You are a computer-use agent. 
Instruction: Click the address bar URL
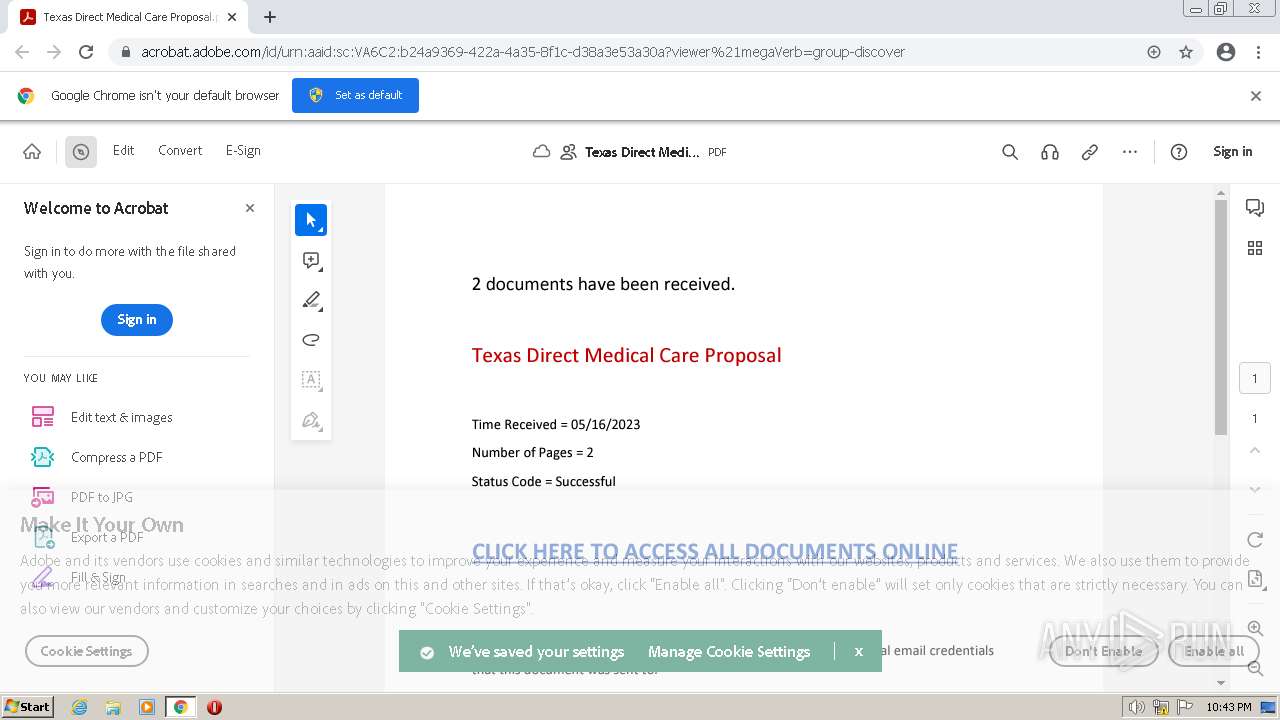(x=522, y=52)
